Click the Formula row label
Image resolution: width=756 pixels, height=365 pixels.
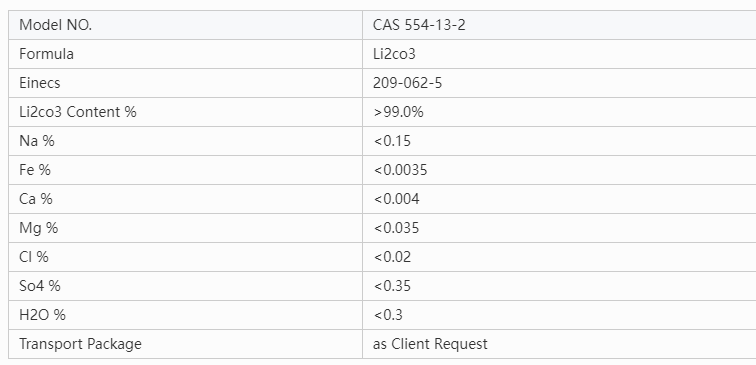(x=46, y=54)
